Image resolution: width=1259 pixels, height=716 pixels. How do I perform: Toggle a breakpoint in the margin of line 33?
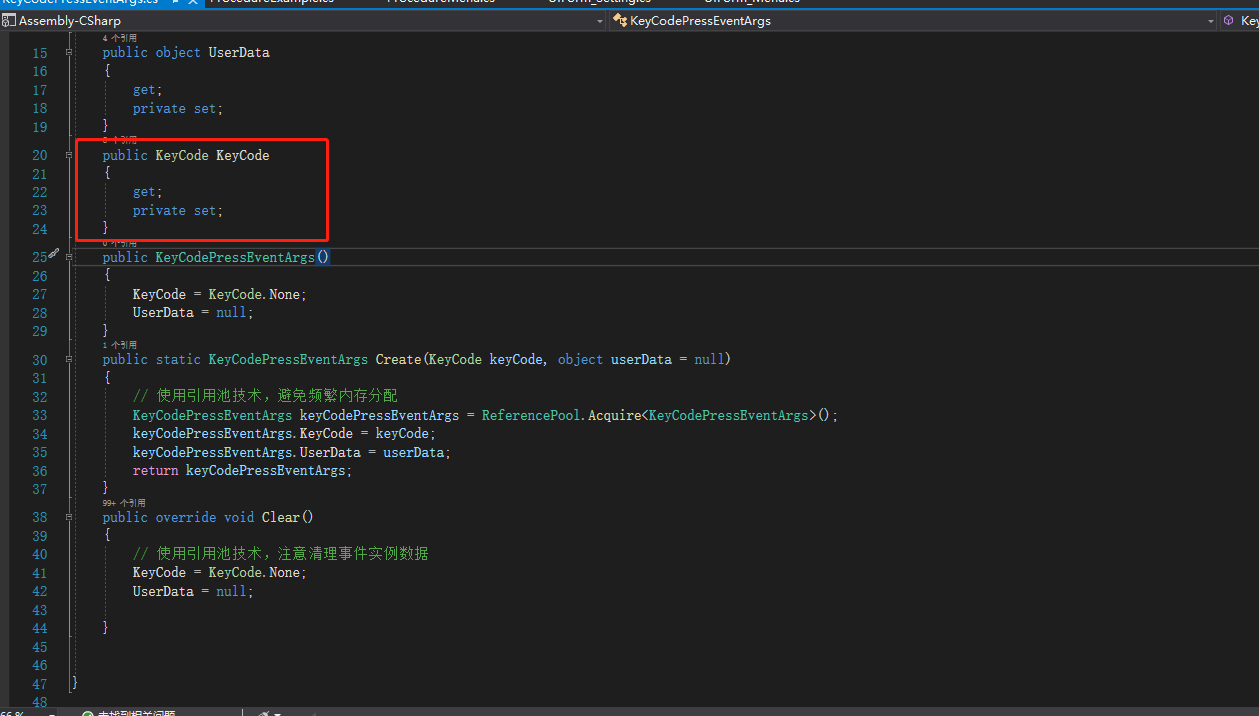12,414
